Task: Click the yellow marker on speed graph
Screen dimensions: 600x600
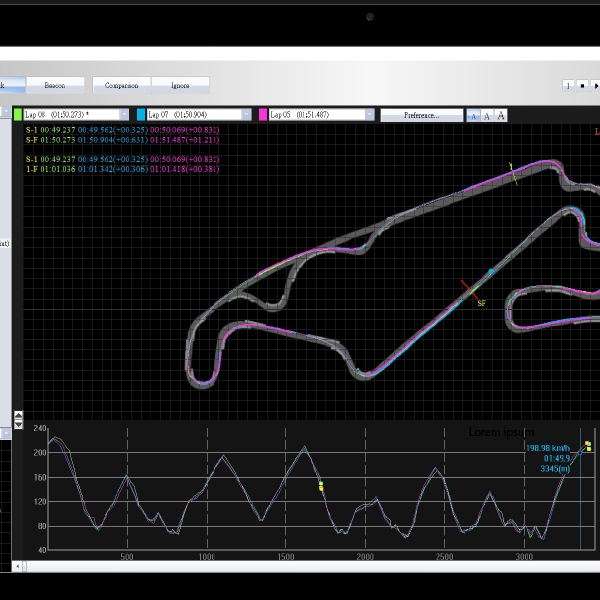Action: click(x=321, y=486)
